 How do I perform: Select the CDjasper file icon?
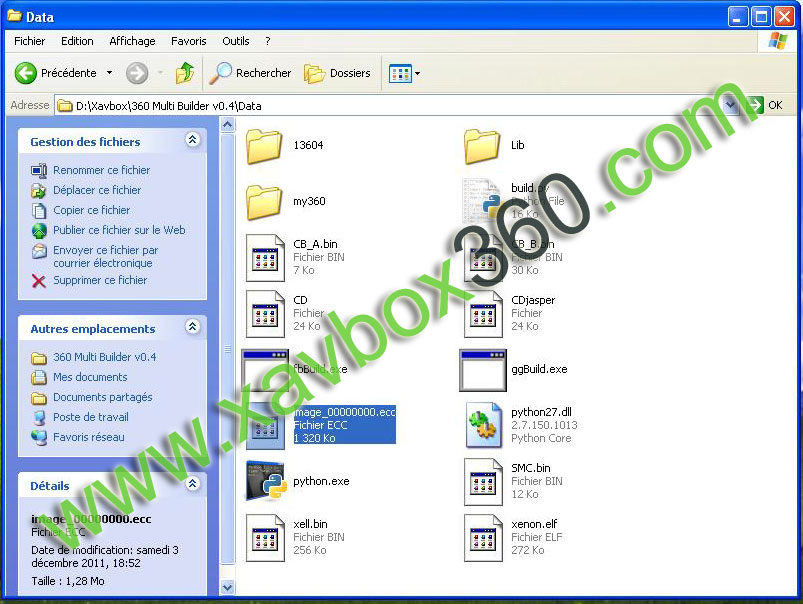point(483,314)
